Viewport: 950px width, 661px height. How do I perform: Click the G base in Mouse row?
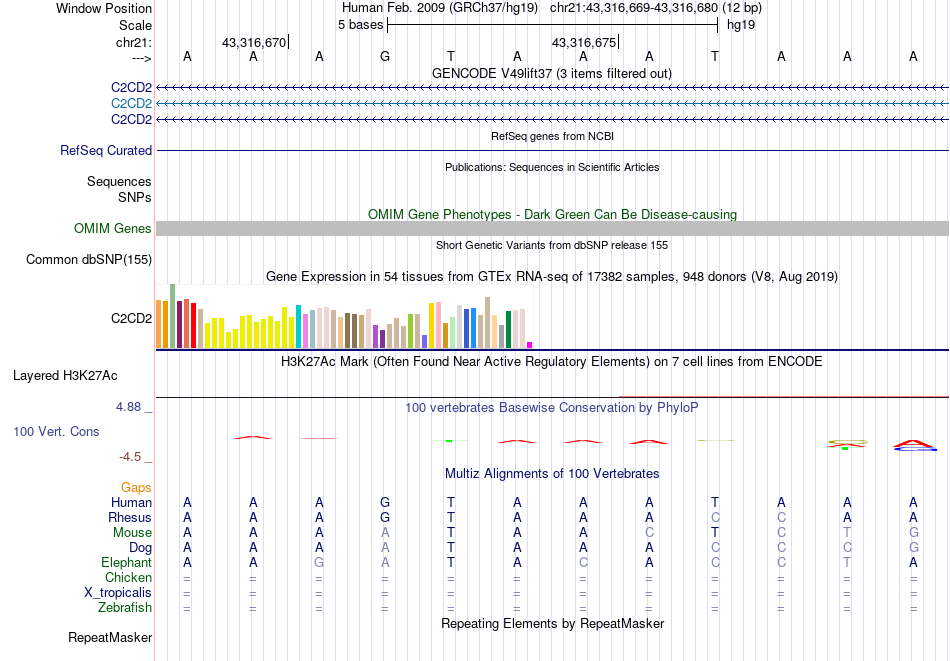pos(914,533)
